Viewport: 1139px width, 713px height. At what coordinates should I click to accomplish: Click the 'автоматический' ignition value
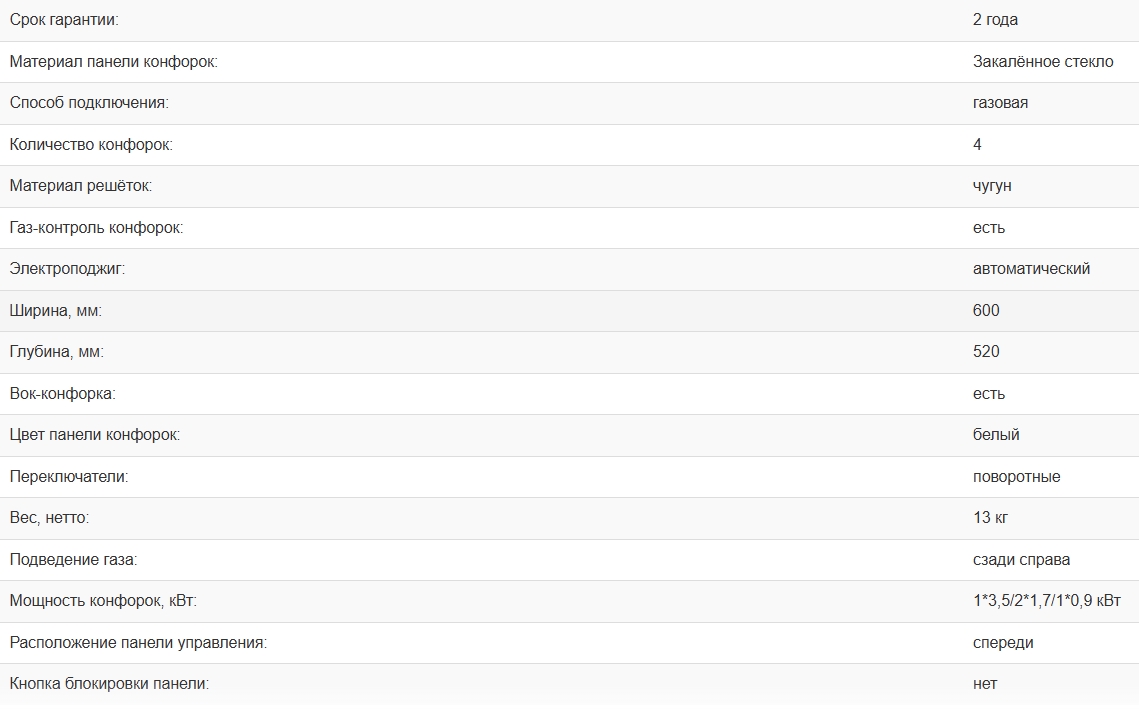tap(1031, 269)
